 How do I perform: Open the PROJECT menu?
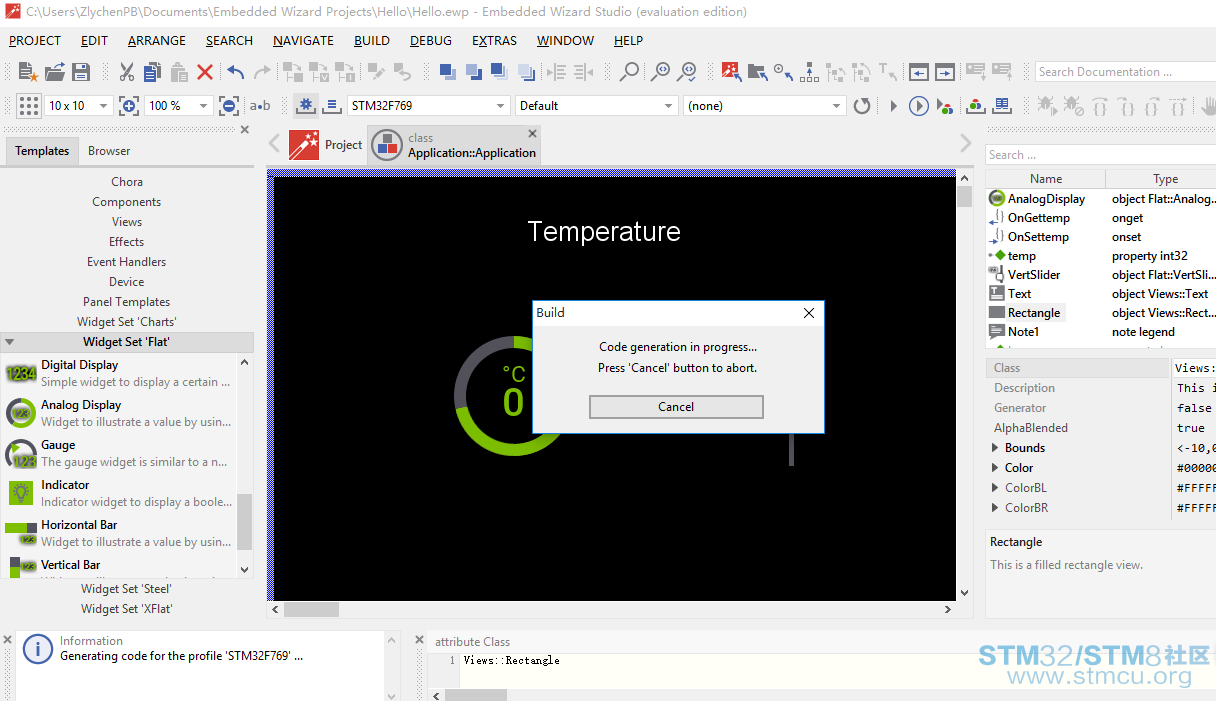coord(35,41)
